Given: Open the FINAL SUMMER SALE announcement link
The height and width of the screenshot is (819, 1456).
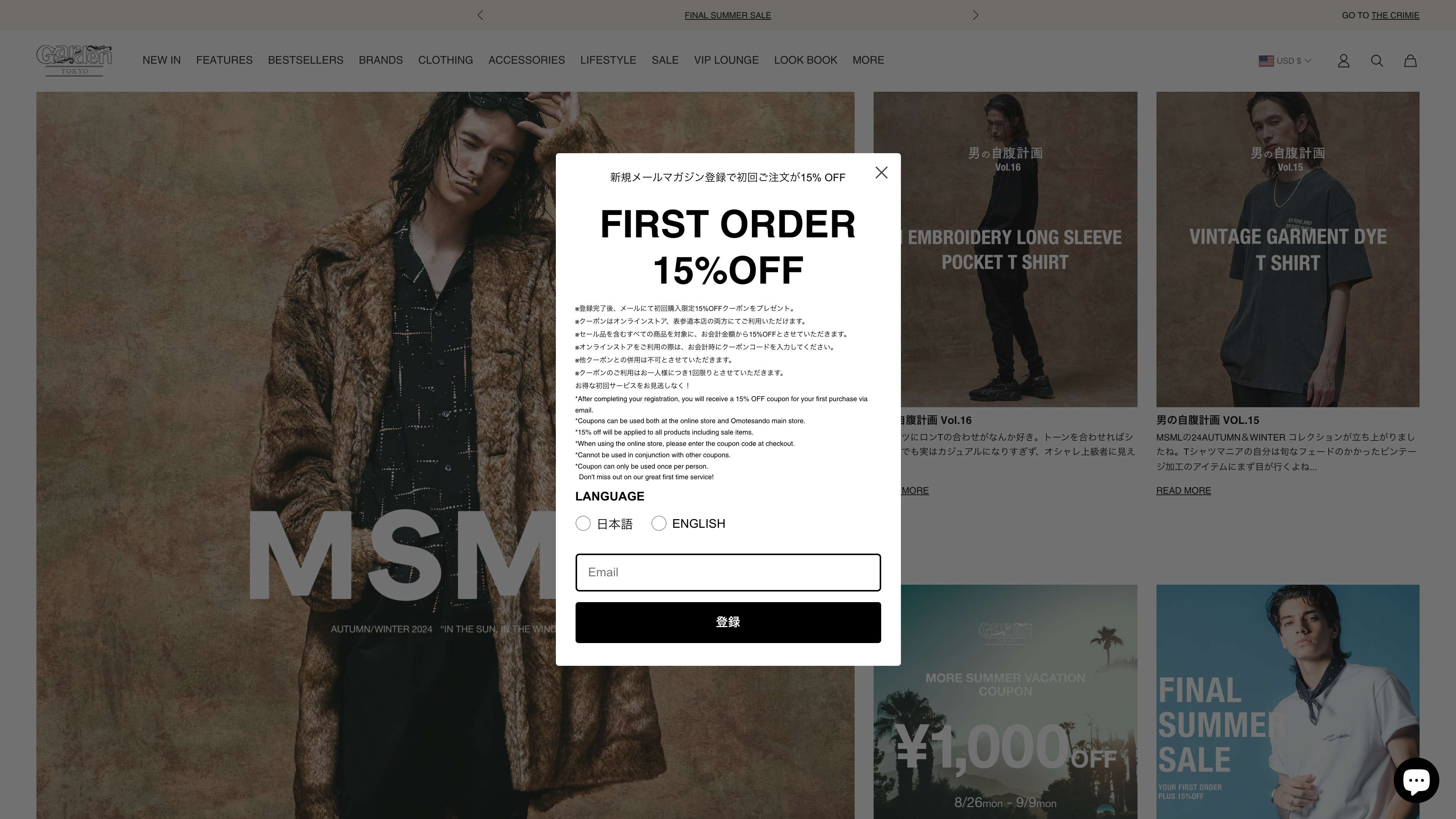Looking at the screenshot, I should point(728,15).
